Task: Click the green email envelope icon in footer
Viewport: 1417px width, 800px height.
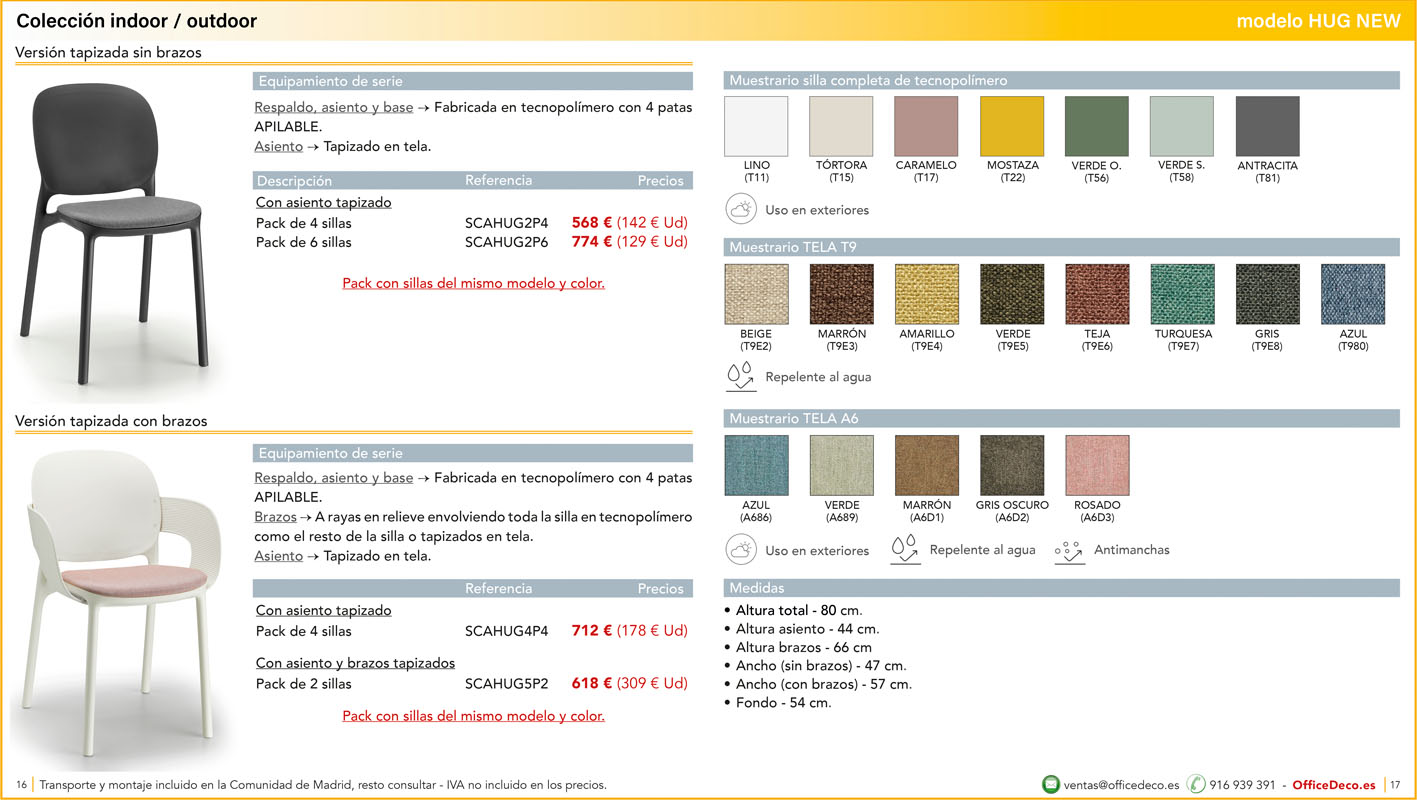Action: pos(1050,784)
